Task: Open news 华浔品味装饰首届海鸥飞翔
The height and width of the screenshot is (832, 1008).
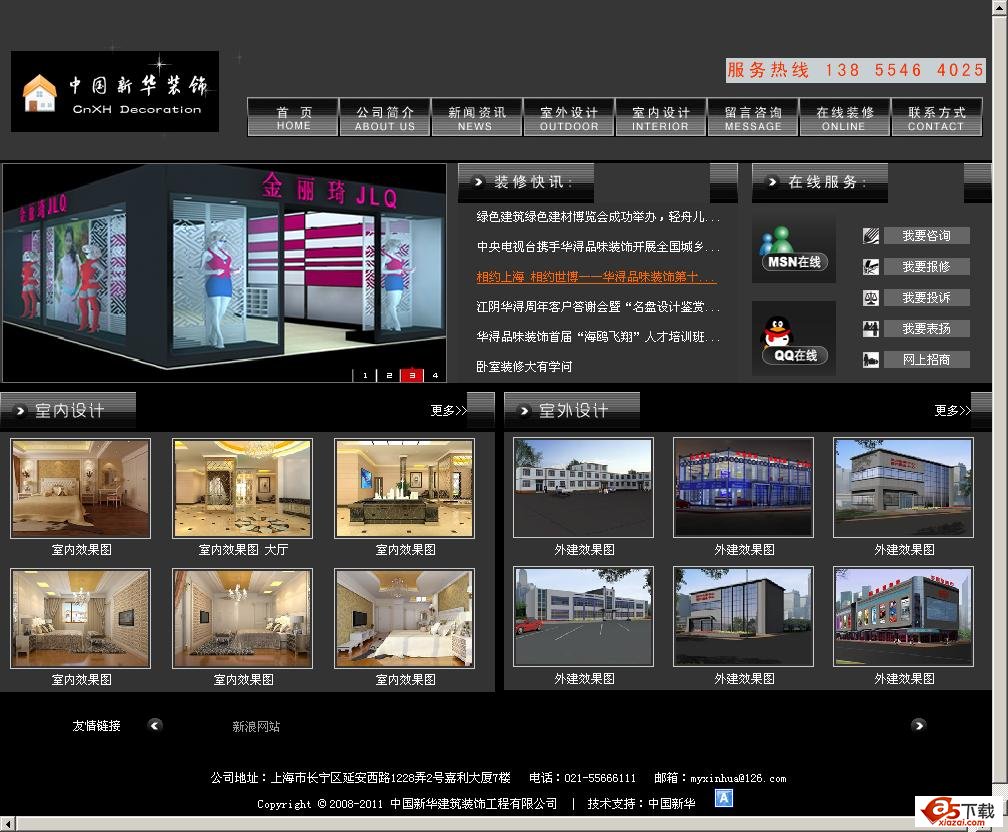Action: 598,337
